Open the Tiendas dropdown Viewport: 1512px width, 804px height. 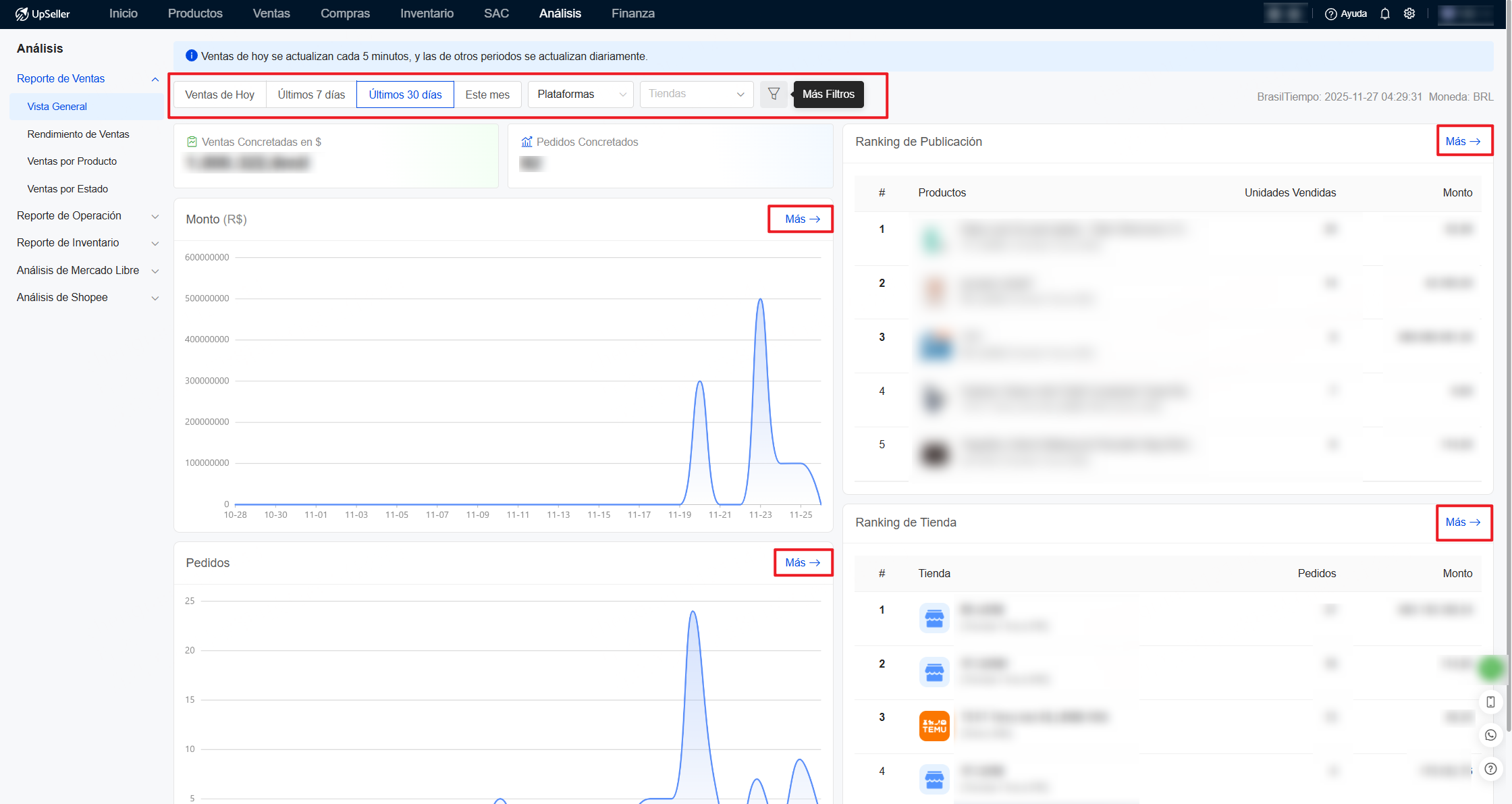(x=696, y=95)
